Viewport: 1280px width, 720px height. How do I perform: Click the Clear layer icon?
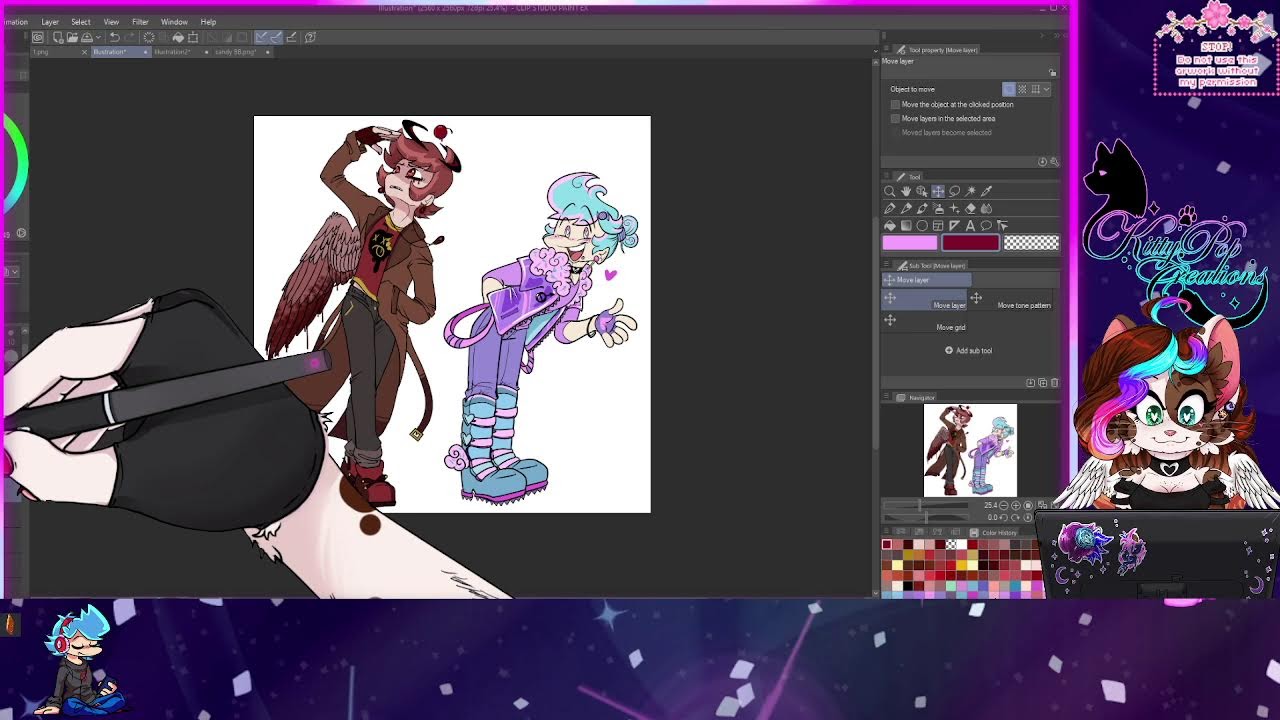click(x=149, y=37)
